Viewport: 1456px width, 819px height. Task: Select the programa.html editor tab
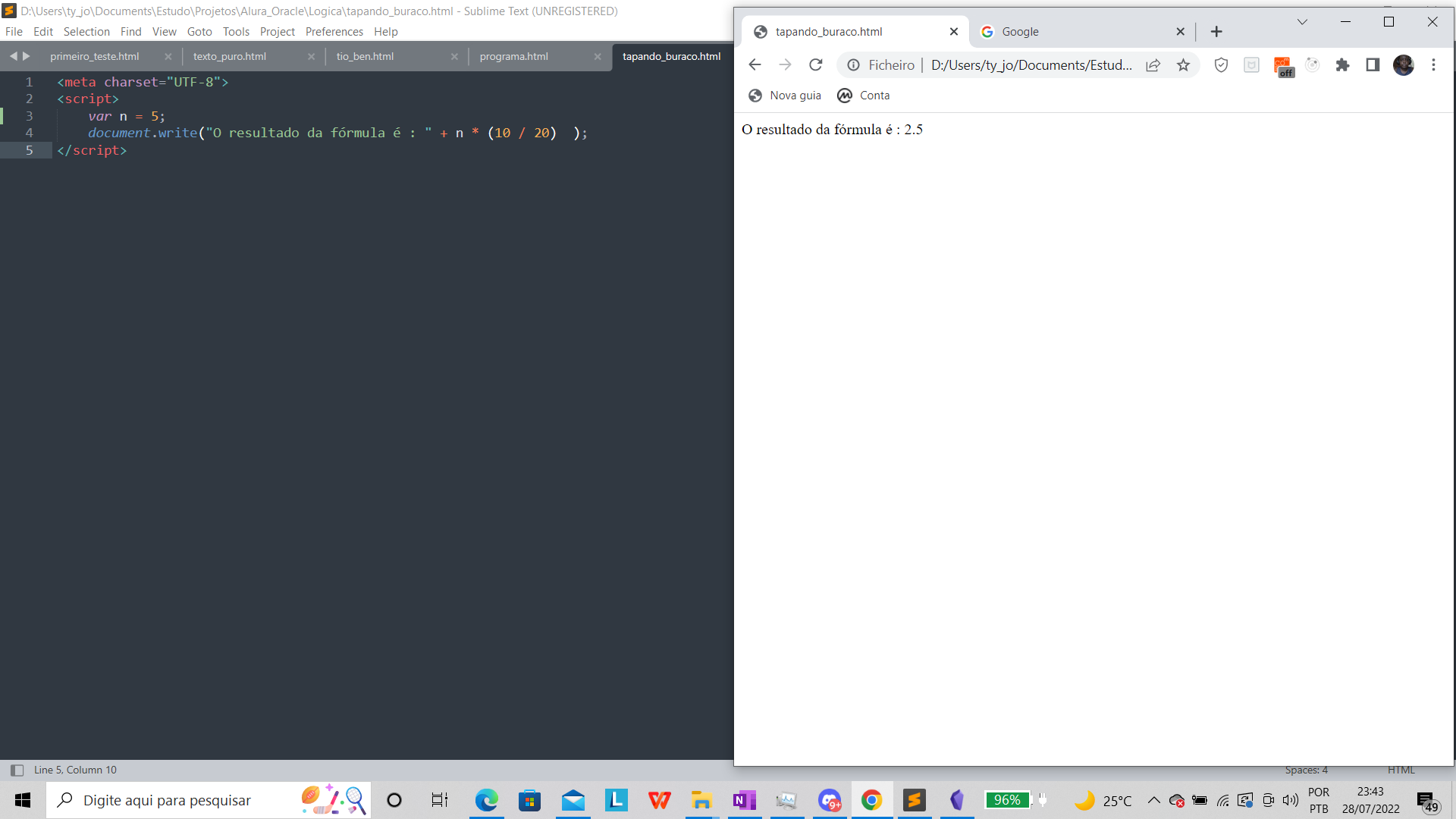(x=514, y=55)
